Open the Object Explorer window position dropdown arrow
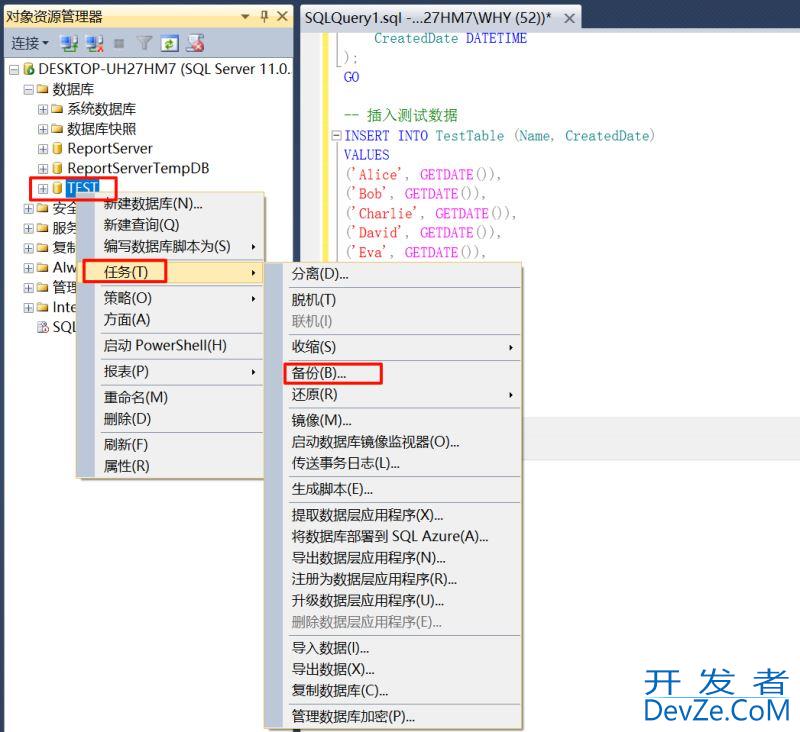The width and height of the screenshot is (800, 732). 245,17
